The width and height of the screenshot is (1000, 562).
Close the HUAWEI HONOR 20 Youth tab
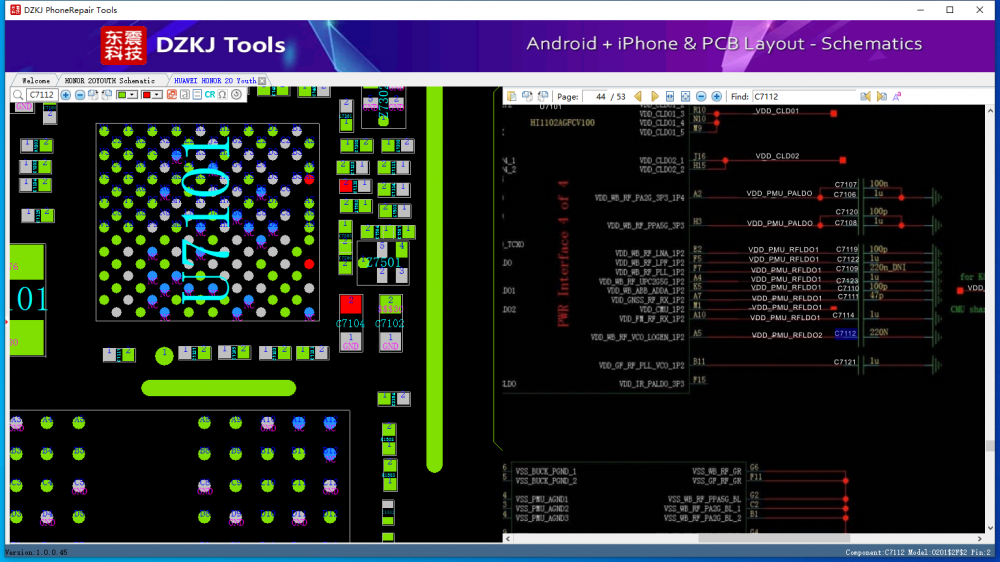(262, 80)
